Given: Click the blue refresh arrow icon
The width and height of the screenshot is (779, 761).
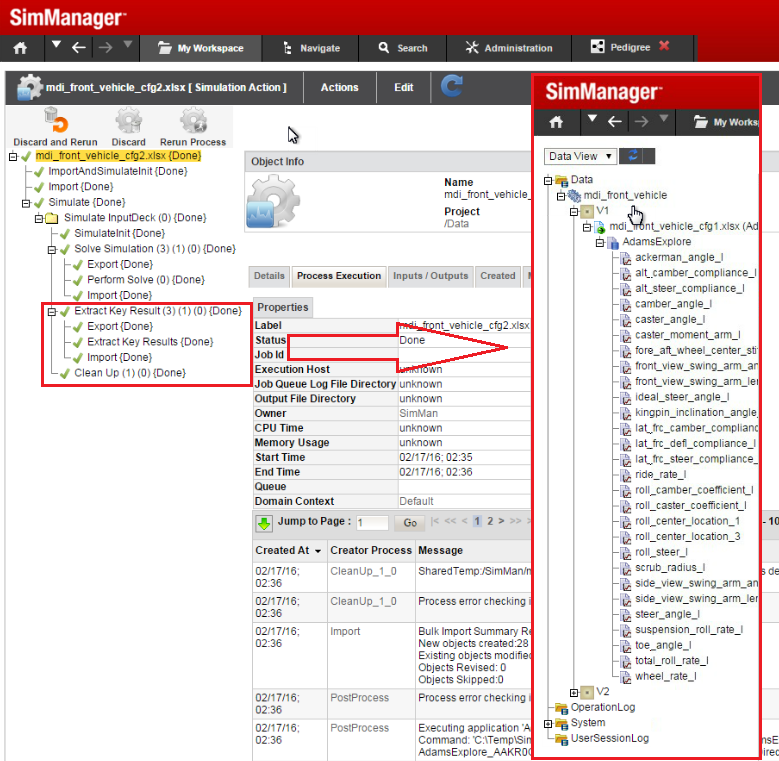Looking at the screenshot, I should pos(452,86).
